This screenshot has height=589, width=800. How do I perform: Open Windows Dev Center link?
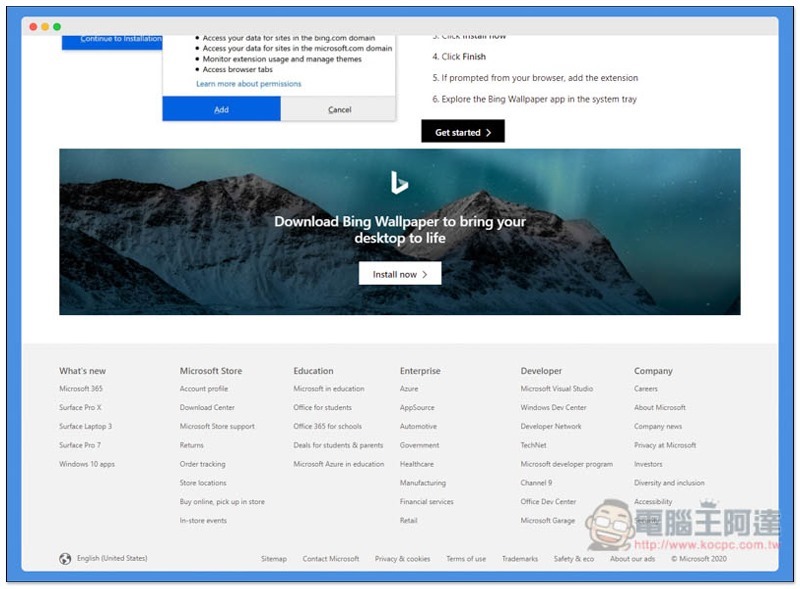point(553,407)
